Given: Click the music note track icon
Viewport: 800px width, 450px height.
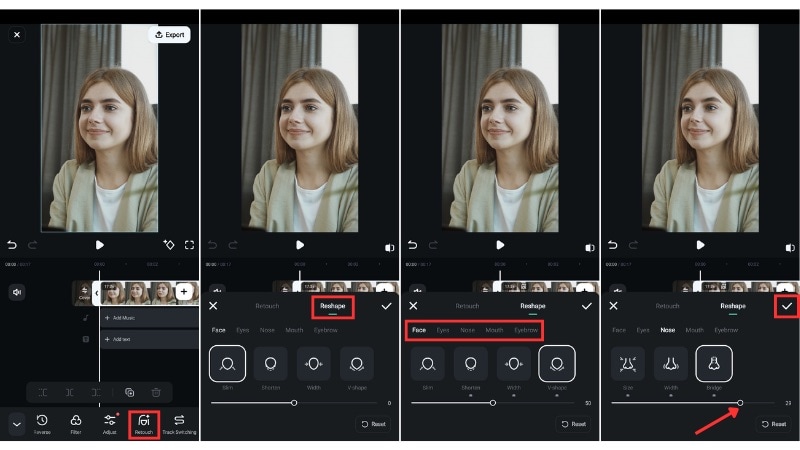Looking at the screenshot, I should (86, 318).
